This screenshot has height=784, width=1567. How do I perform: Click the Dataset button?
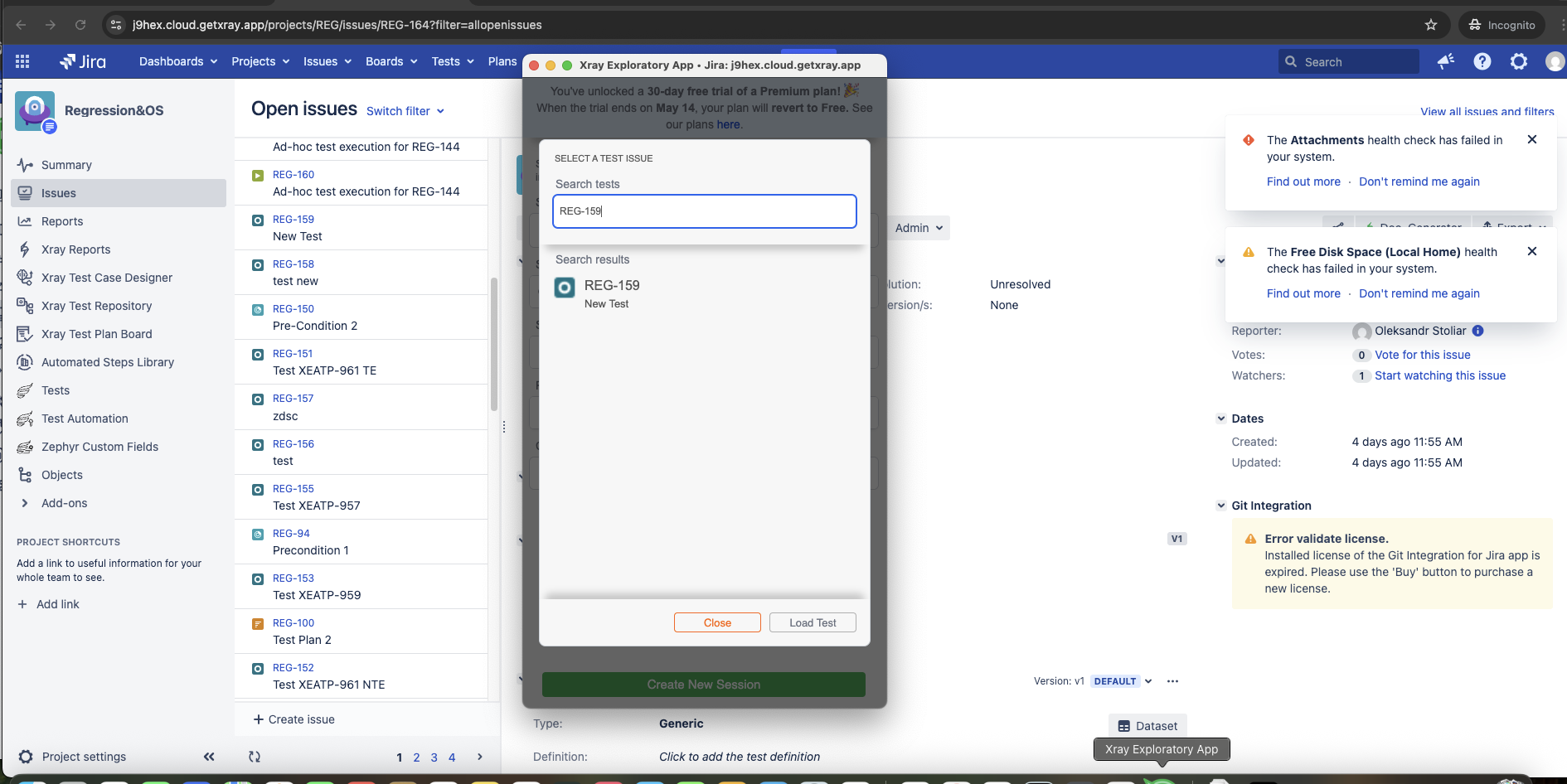1147,726
